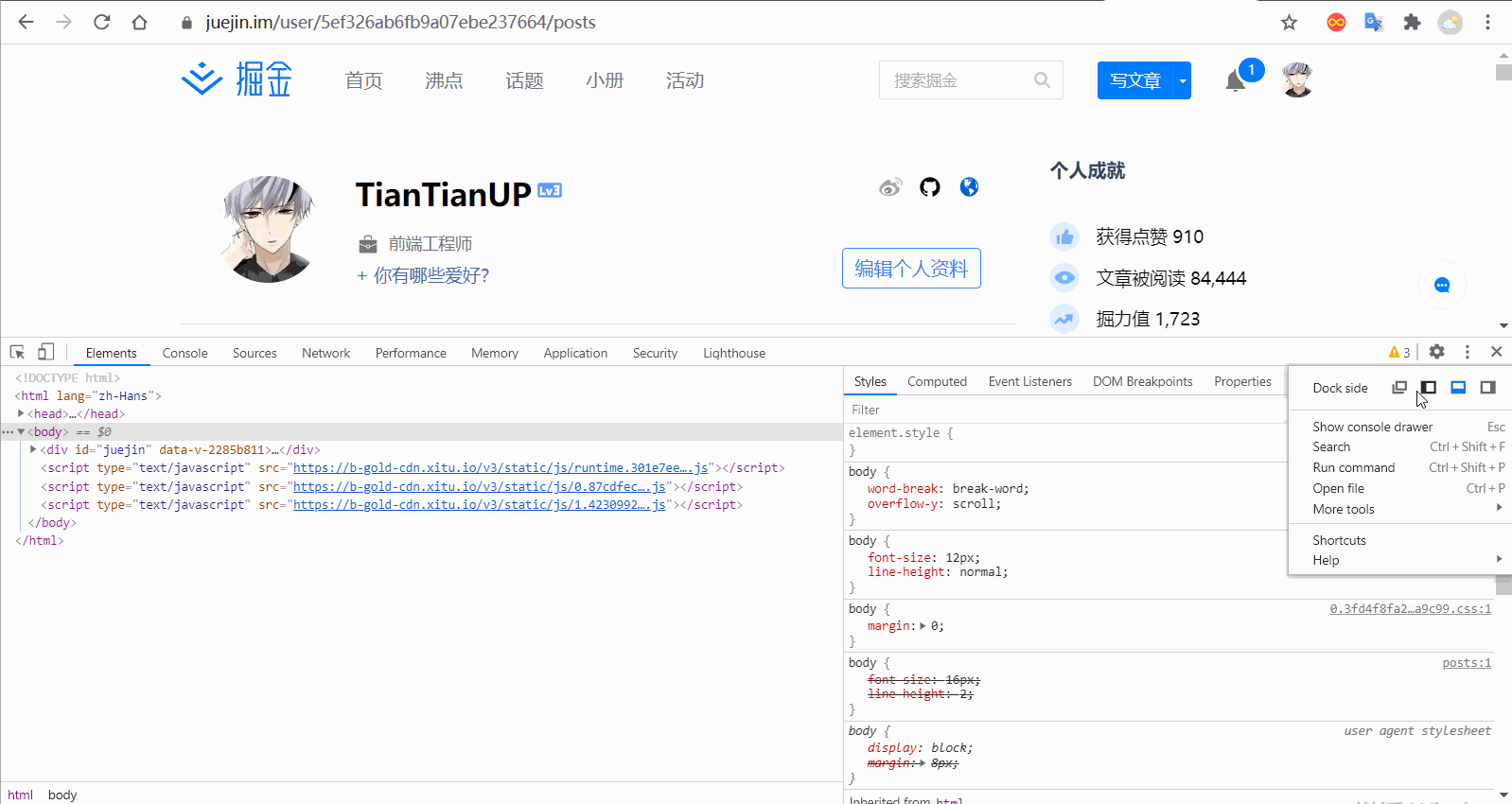Go to 沸点 in the navigation
The height and width of the screenshot is (804, 1512).
pyautogui.click(x=444, y=80)
